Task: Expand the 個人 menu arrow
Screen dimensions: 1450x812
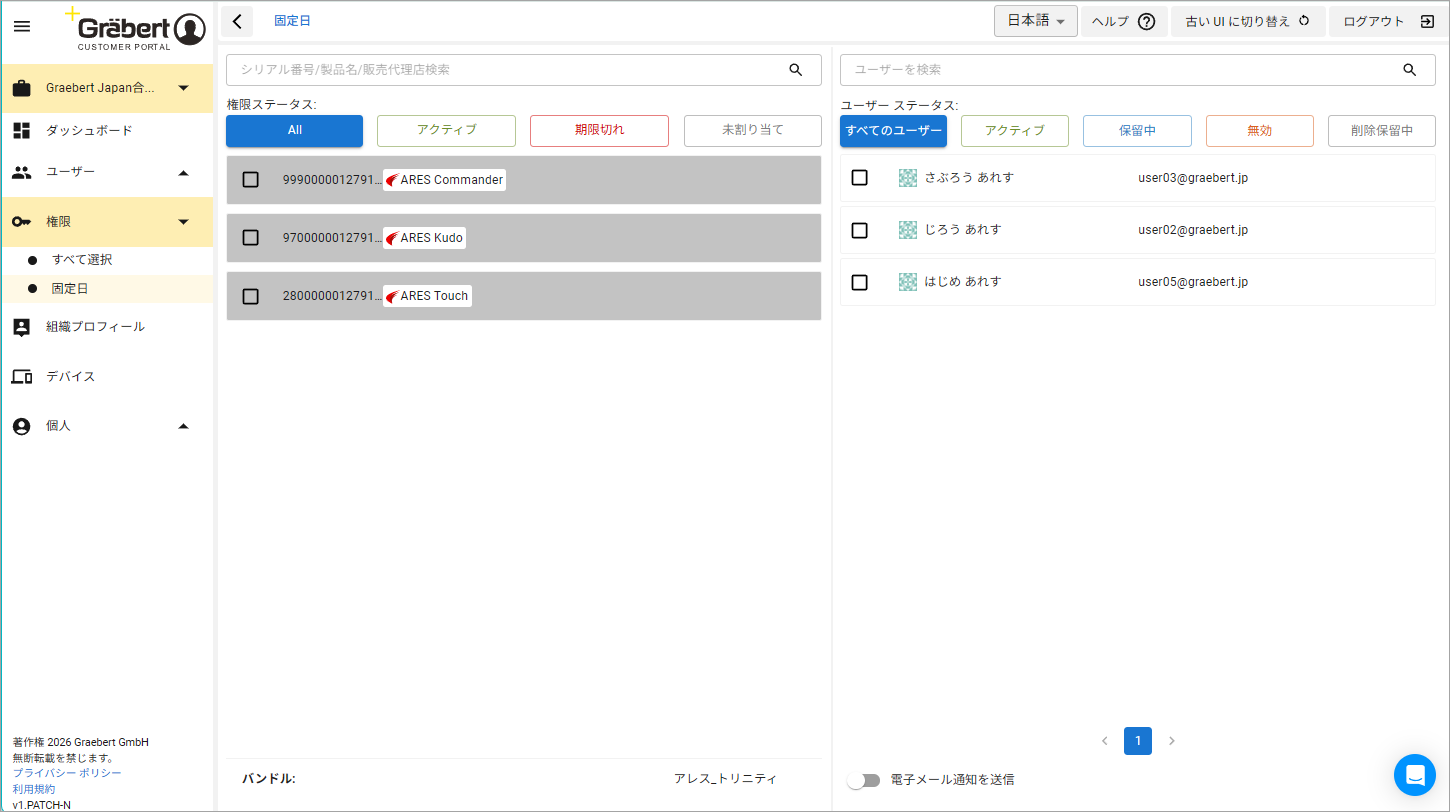Action: click(x=183, y=426)
